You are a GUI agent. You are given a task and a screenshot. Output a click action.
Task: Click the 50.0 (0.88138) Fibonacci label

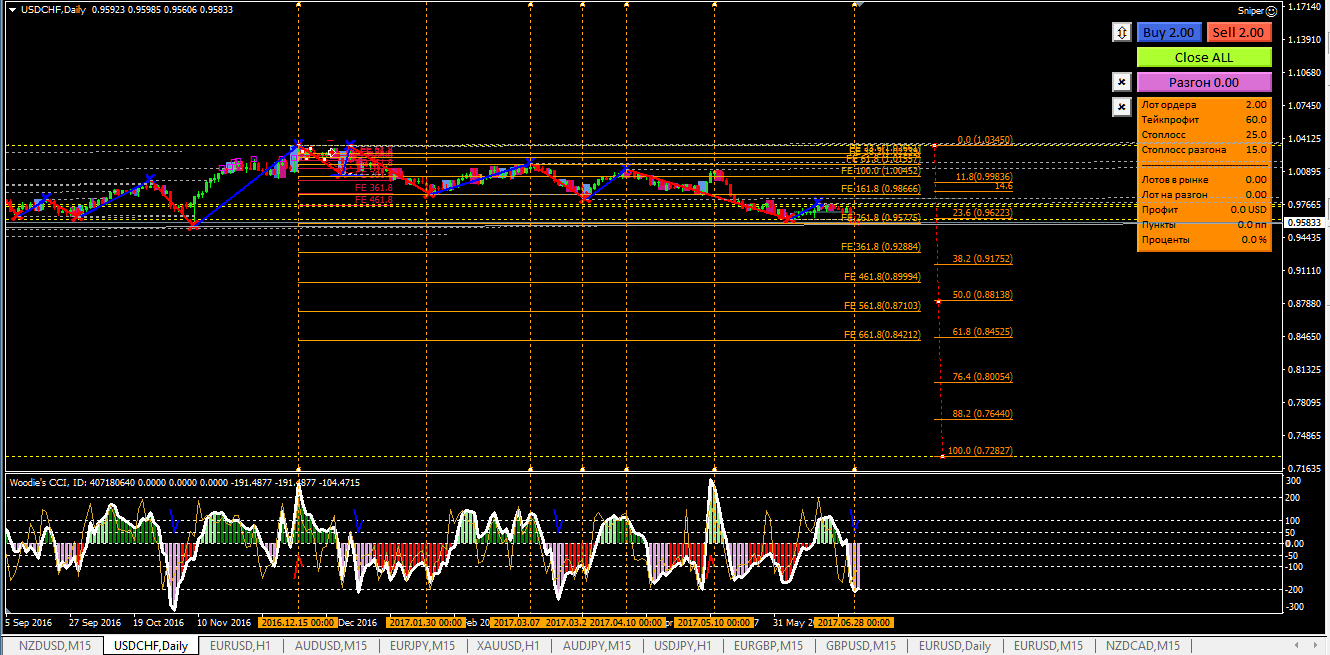click(982, 295)
